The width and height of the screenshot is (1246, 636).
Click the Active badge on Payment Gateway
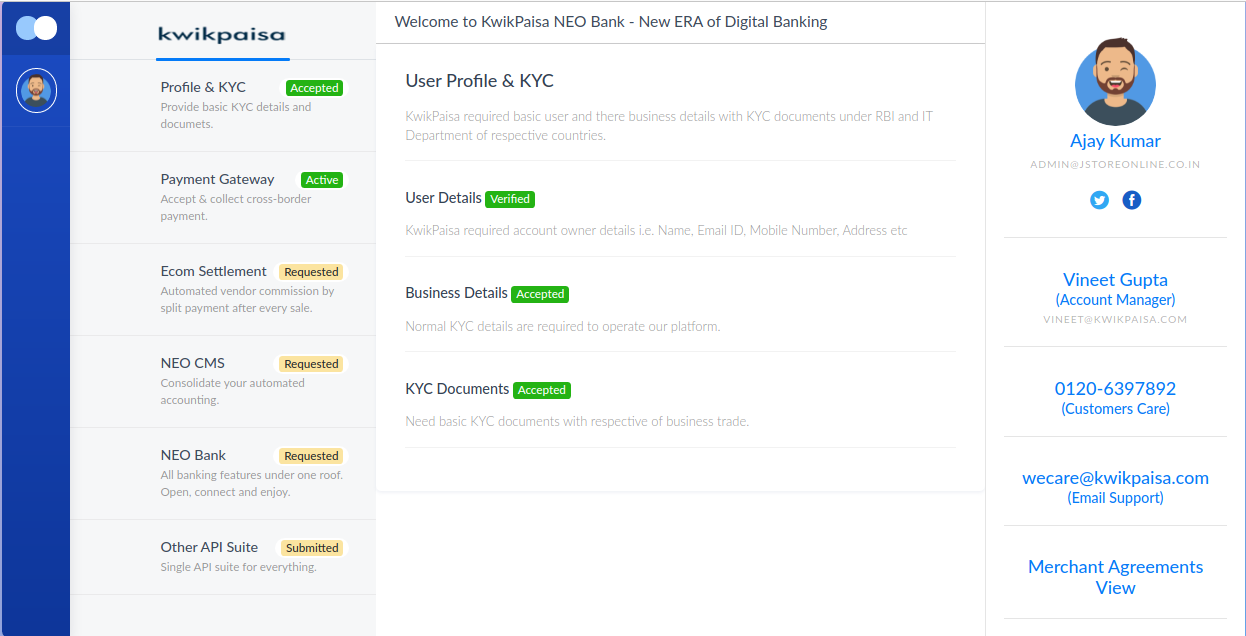coord(322,180)
